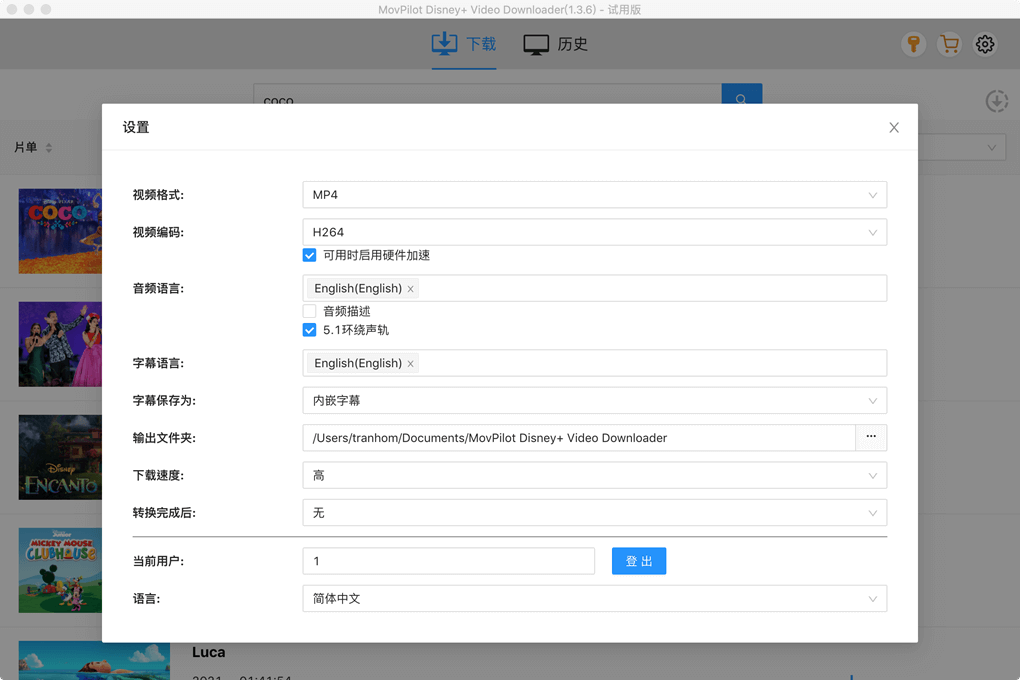Switch to the 历史 tab

(556, 44)
